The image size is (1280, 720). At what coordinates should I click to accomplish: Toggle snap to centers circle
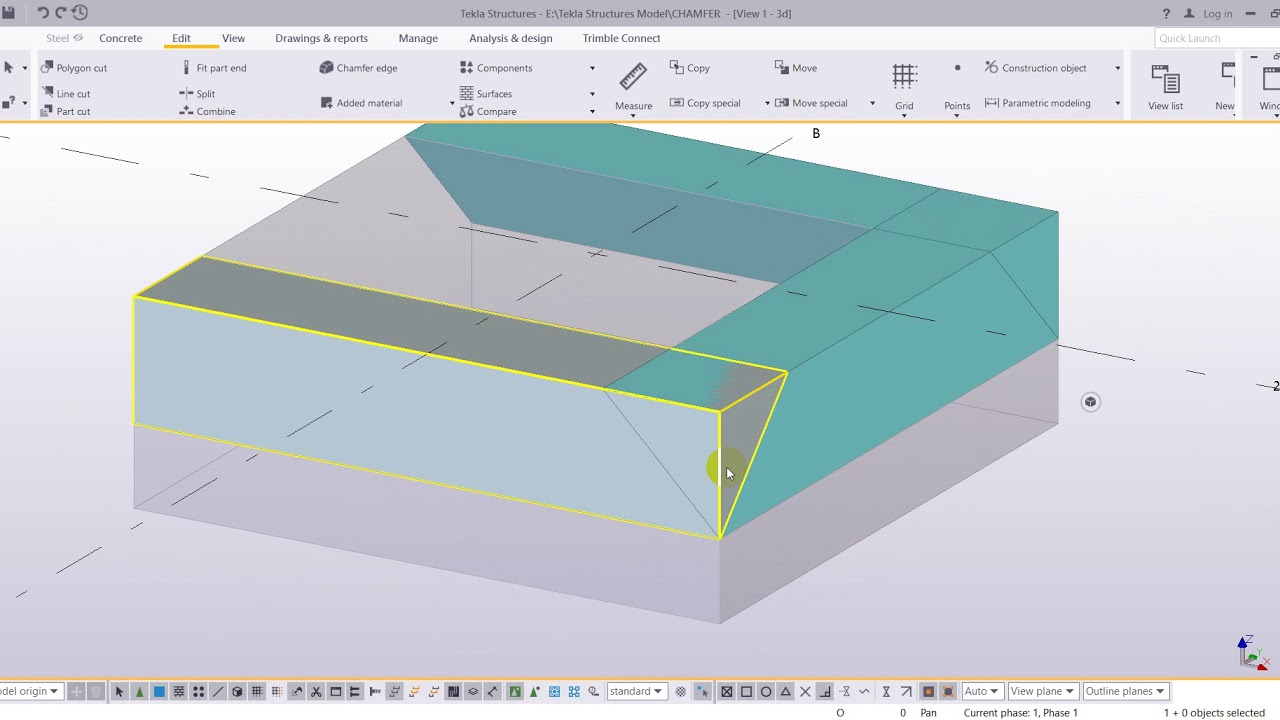click(766, 691)
